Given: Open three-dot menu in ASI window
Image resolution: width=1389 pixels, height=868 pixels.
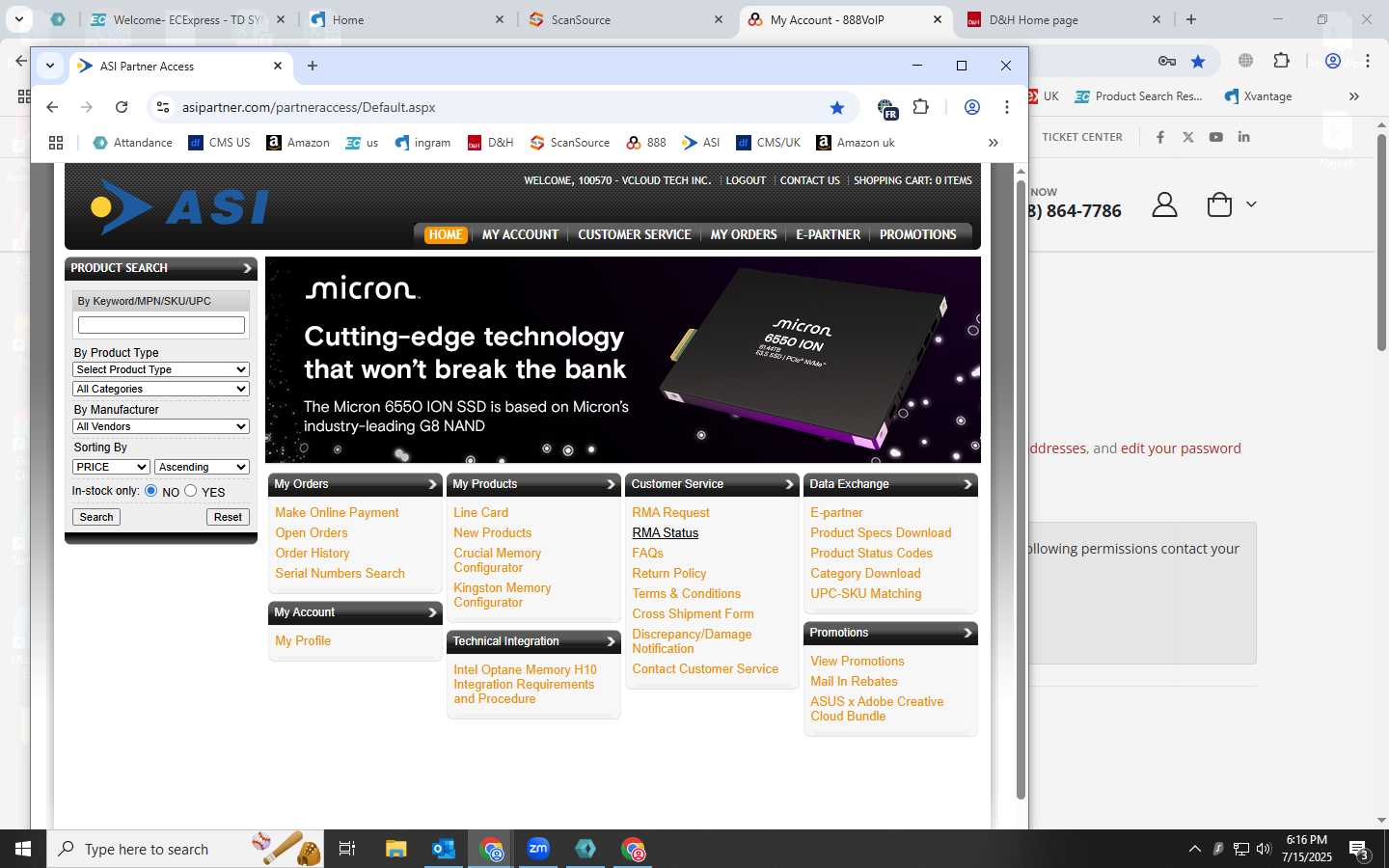Looking at the screenshot, I should point(1007,107).
